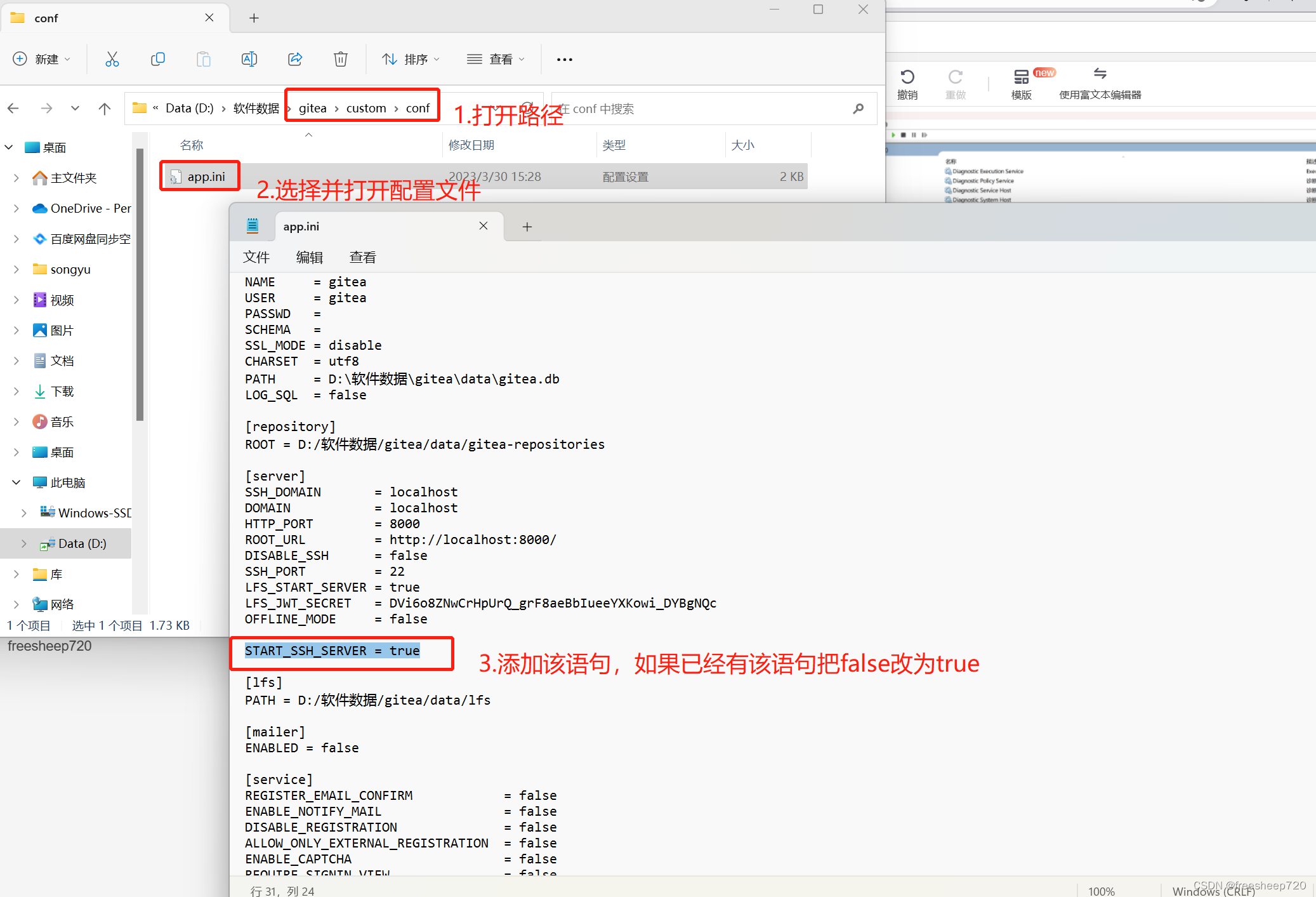Add a new Notepad tab
This screenshot has height=897, width=1316.
pyautogui.click(x=527, y=227)
